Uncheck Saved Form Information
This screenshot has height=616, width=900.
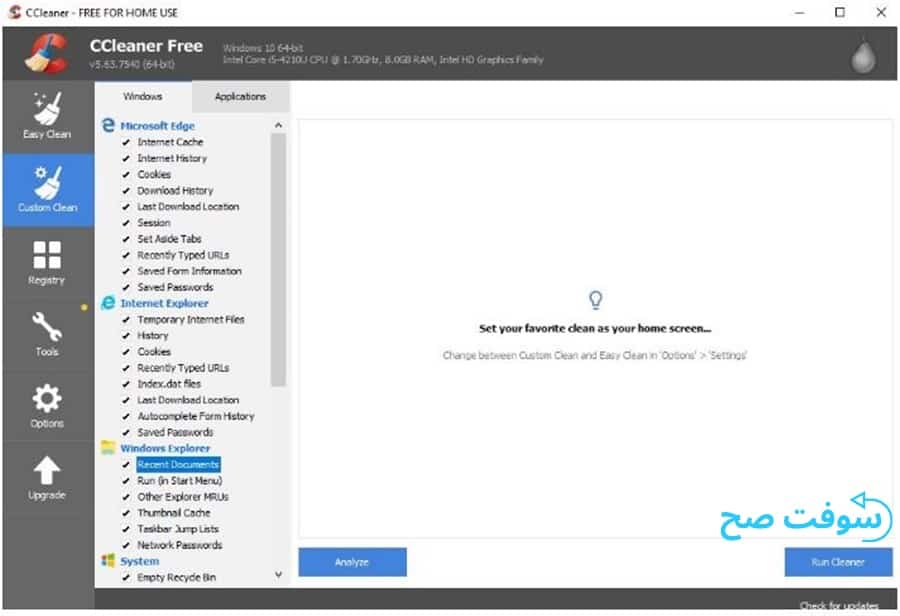pyautogui.click(x=126, y=271)
